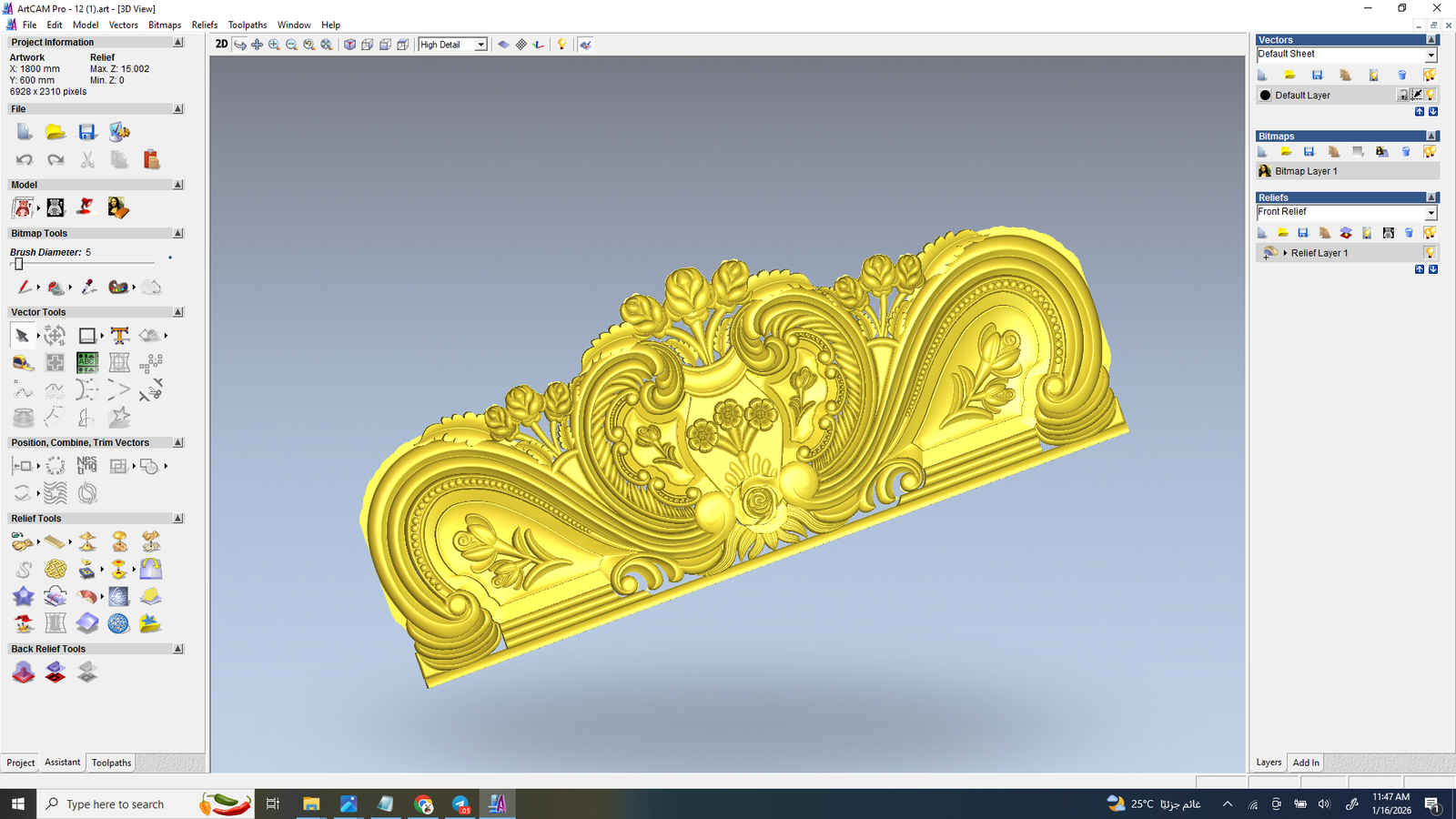Click the Paint brush bitmap tool
Viewport: 1456px width, 819px height.
coord(25,288)
